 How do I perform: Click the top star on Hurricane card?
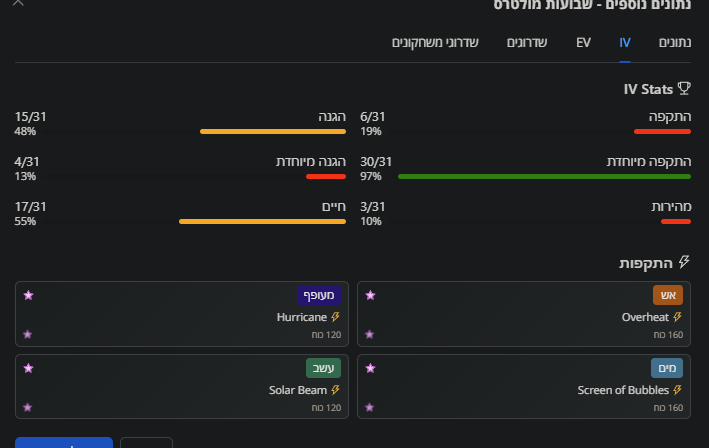coord(28,295)
